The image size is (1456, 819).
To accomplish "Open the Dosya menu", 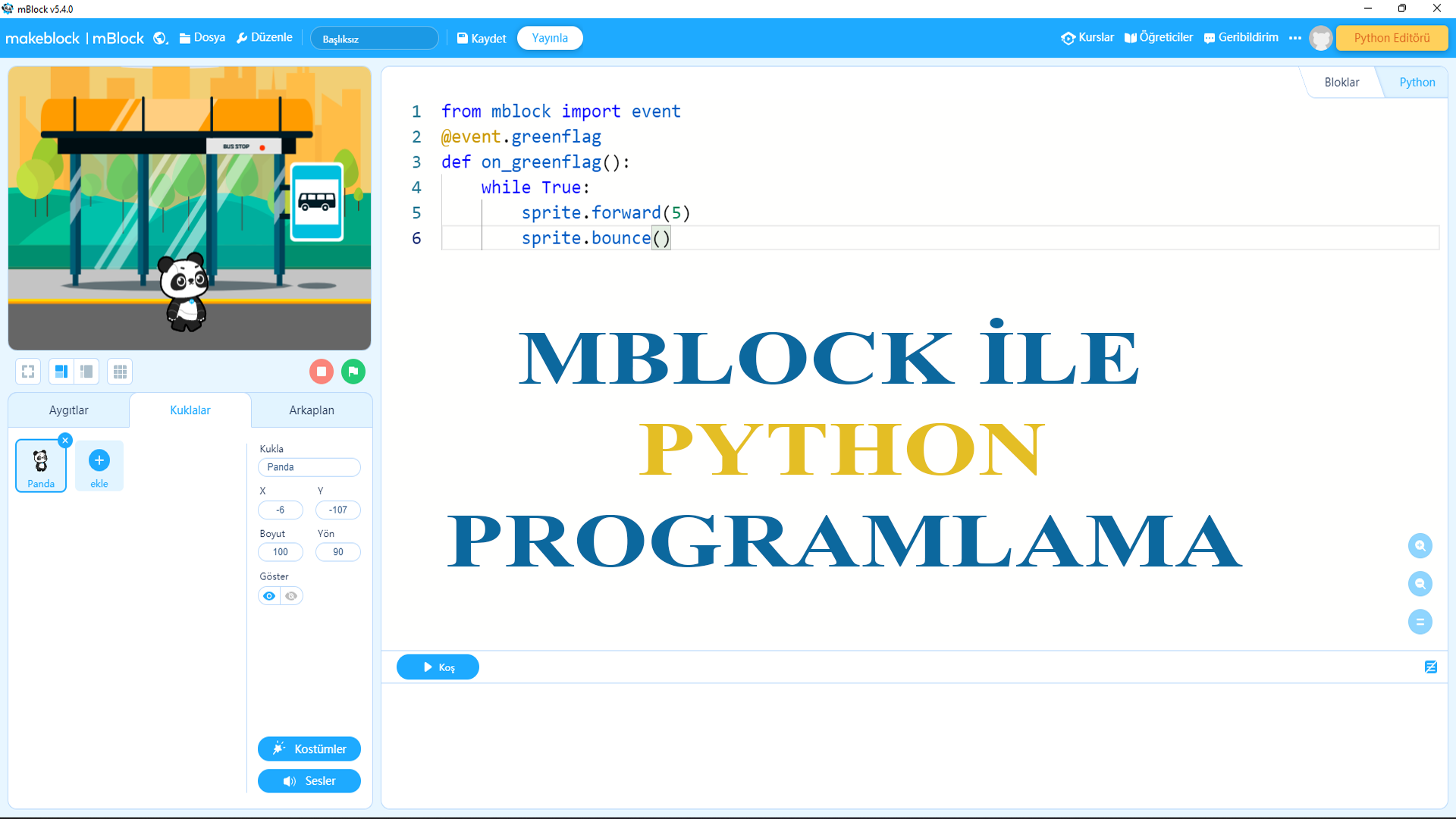I will pos(202,37).
